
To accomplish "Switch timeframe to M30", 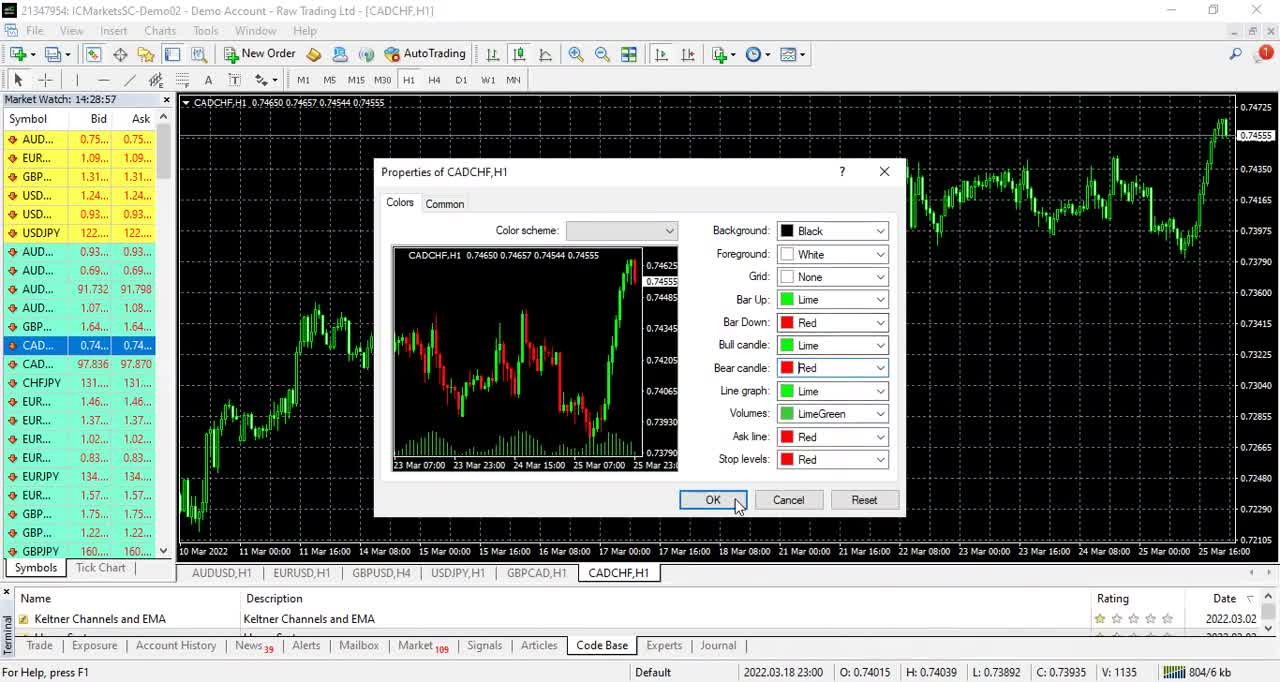I will pyautogui.click(x=382, y=80).
